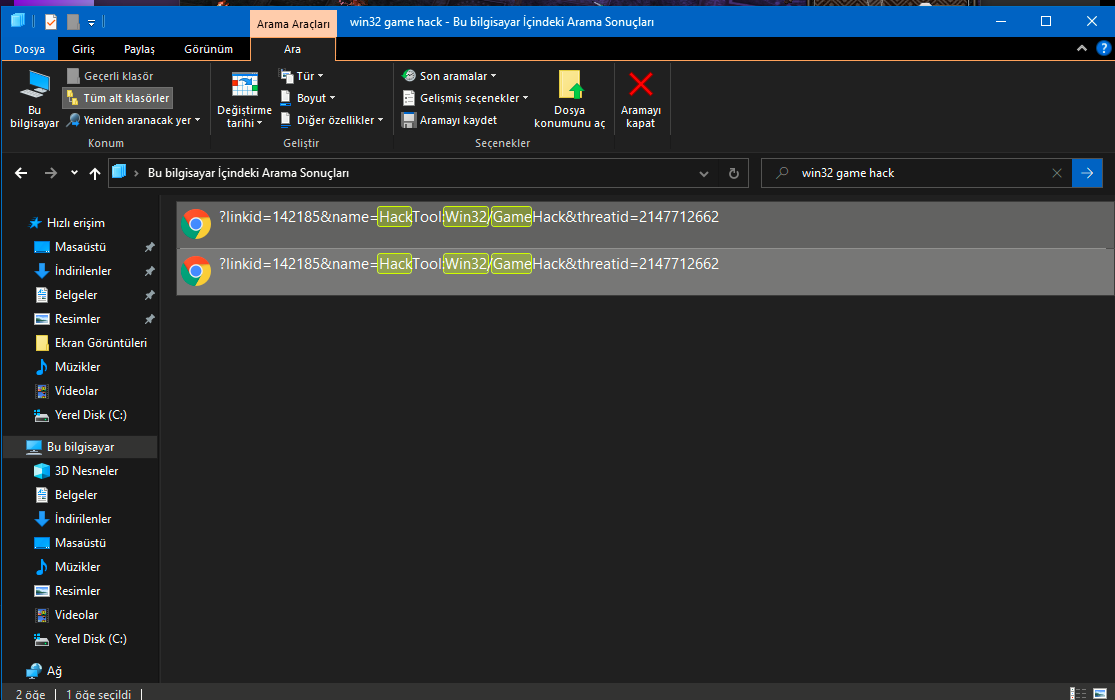The width and height of the screenshot is (1115, 700).
Task: Go up one folder level
Action: pos(95,173)
